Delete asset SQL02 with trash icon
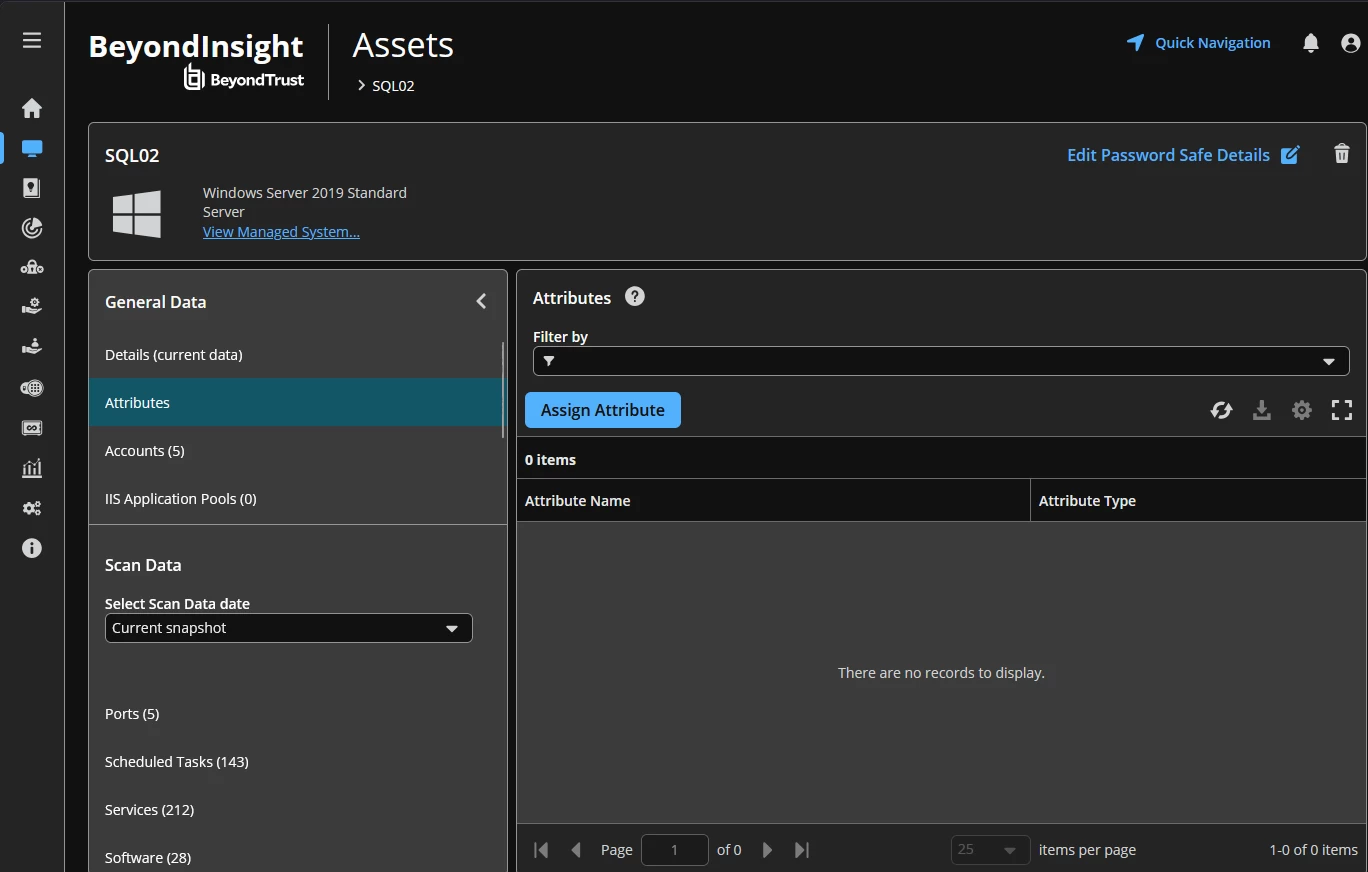Screen dimensions: 1368x872 point(1342,154)
